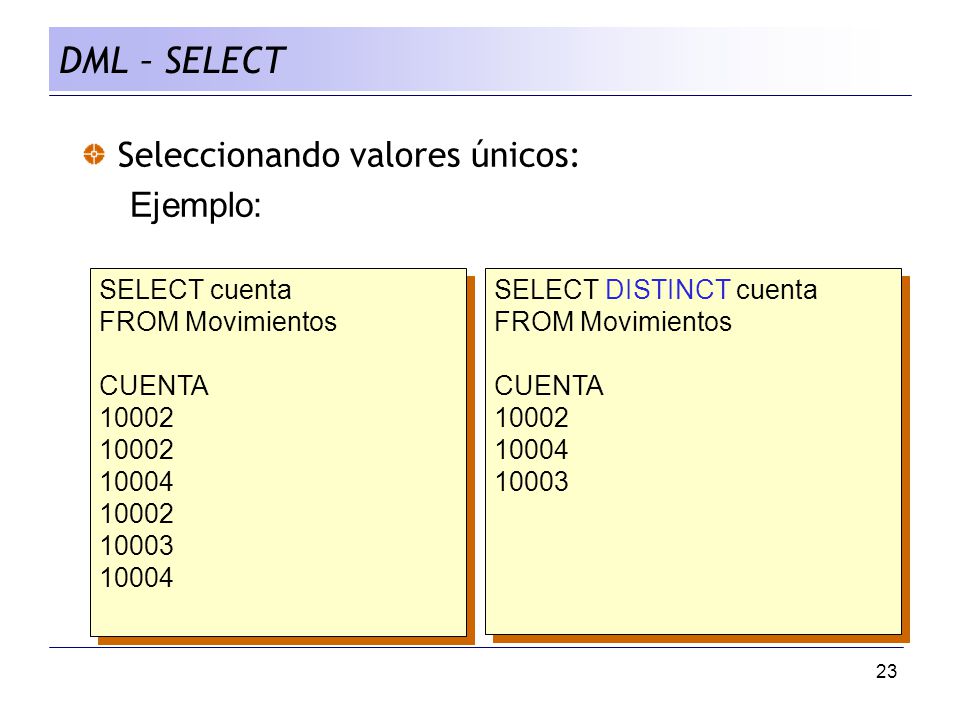The width and height of the screenshot is (960, 720).
Task: Click 10002 value in the right box
Action: [x=531, y=418]
